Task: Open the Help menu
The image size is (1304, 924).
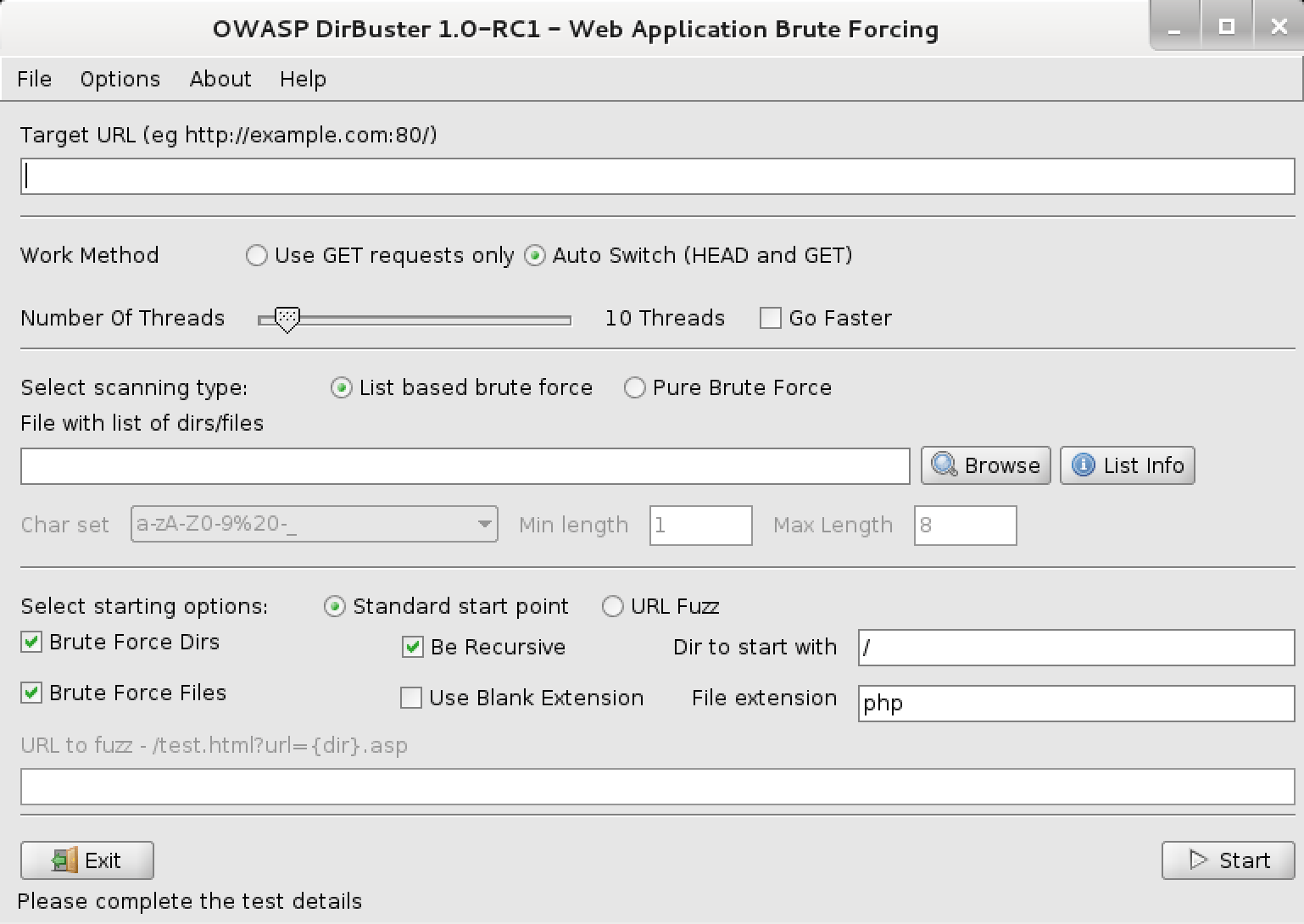Action: [303, 79]
